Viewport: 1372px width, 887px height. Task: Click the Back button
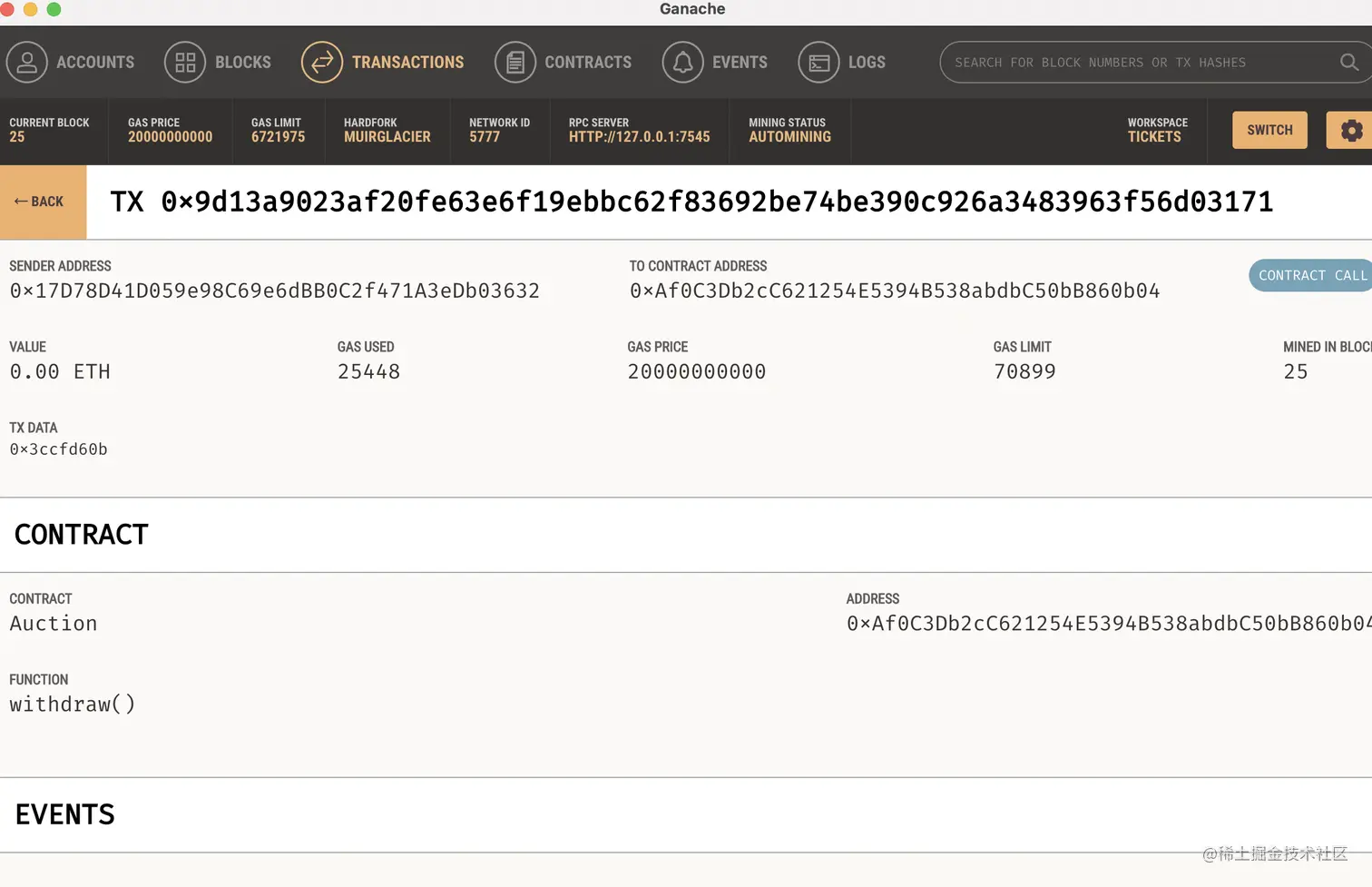pyautogui.click(x=43, y=202)
